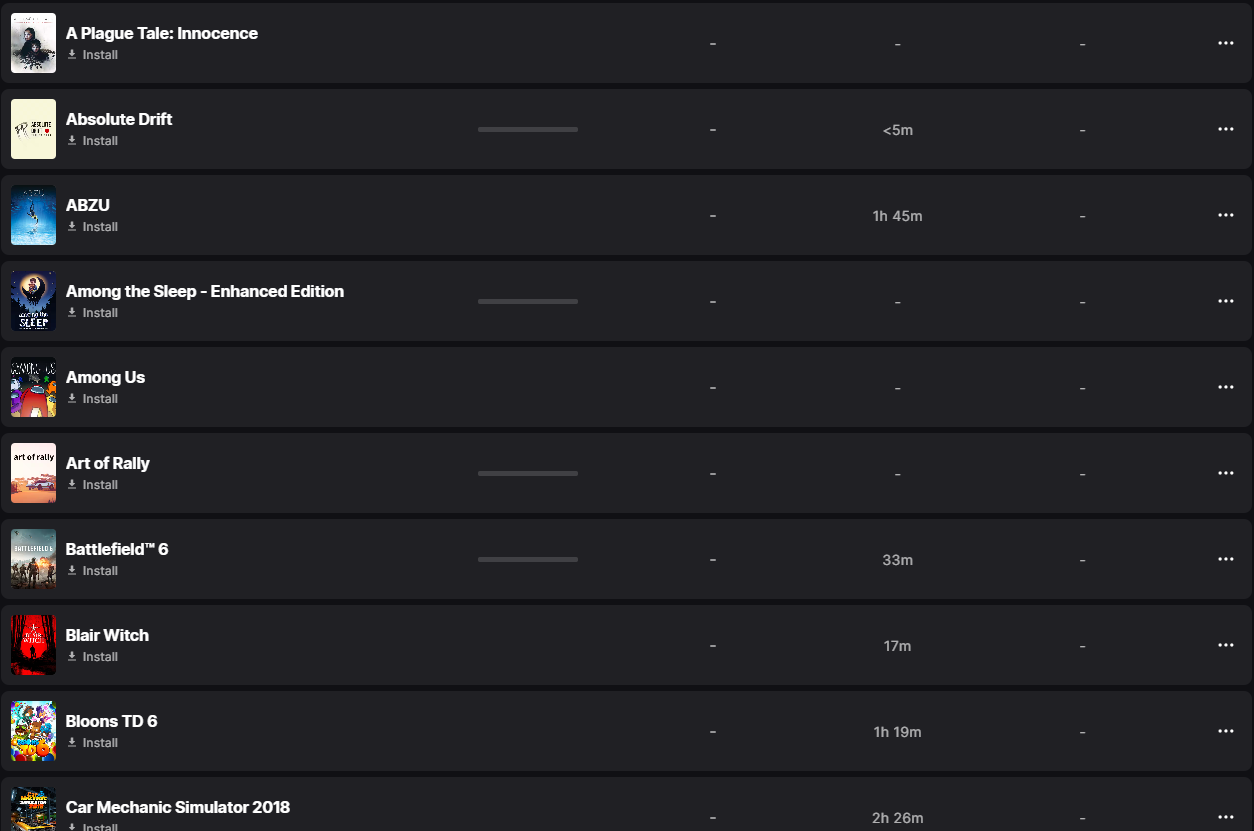Click Art of Rally progress bar

(527, 473)
